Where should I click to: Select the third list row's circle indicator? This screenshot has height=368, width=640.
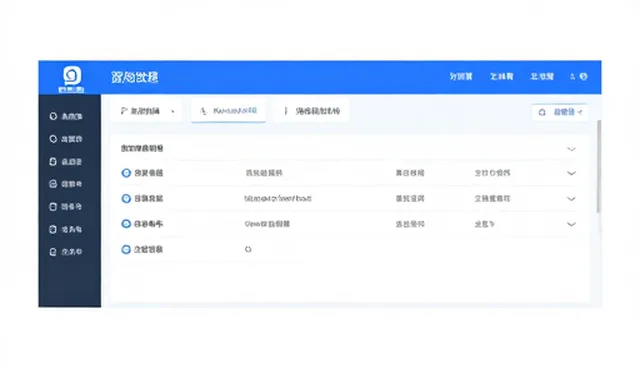point(126,224)
